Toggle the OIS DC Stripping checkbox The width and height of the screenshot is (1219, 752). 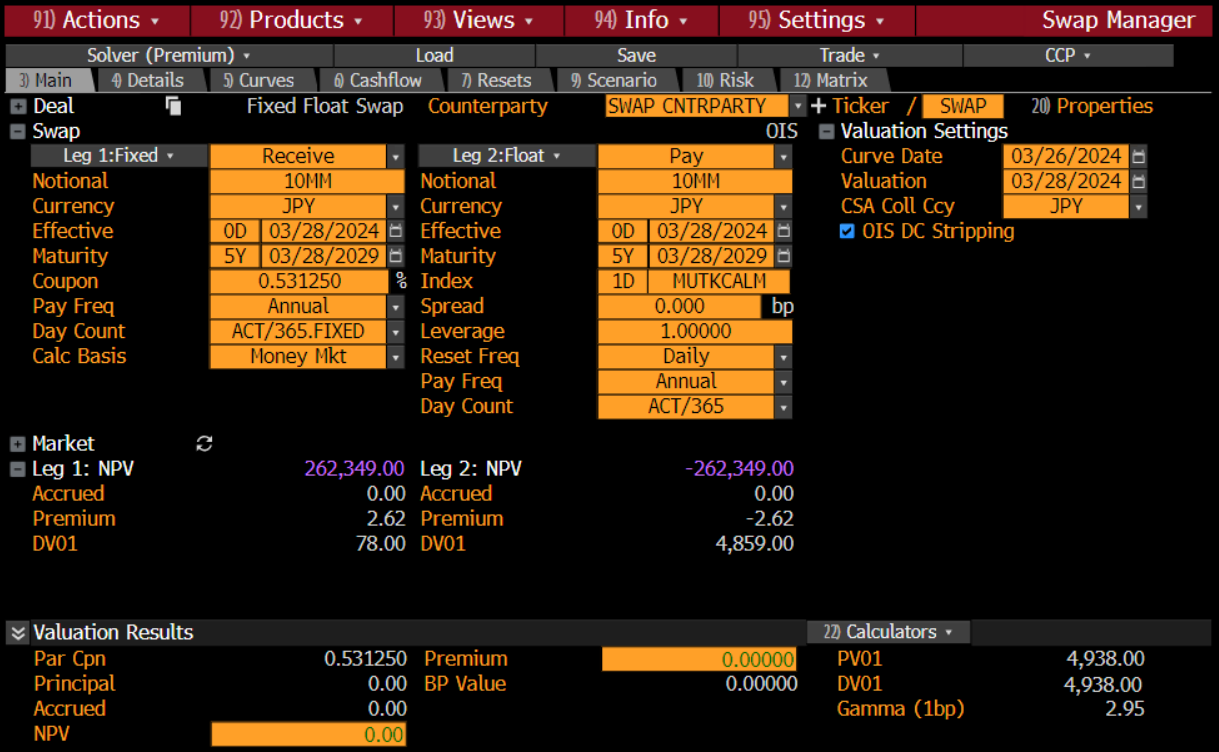pos(847,232)
